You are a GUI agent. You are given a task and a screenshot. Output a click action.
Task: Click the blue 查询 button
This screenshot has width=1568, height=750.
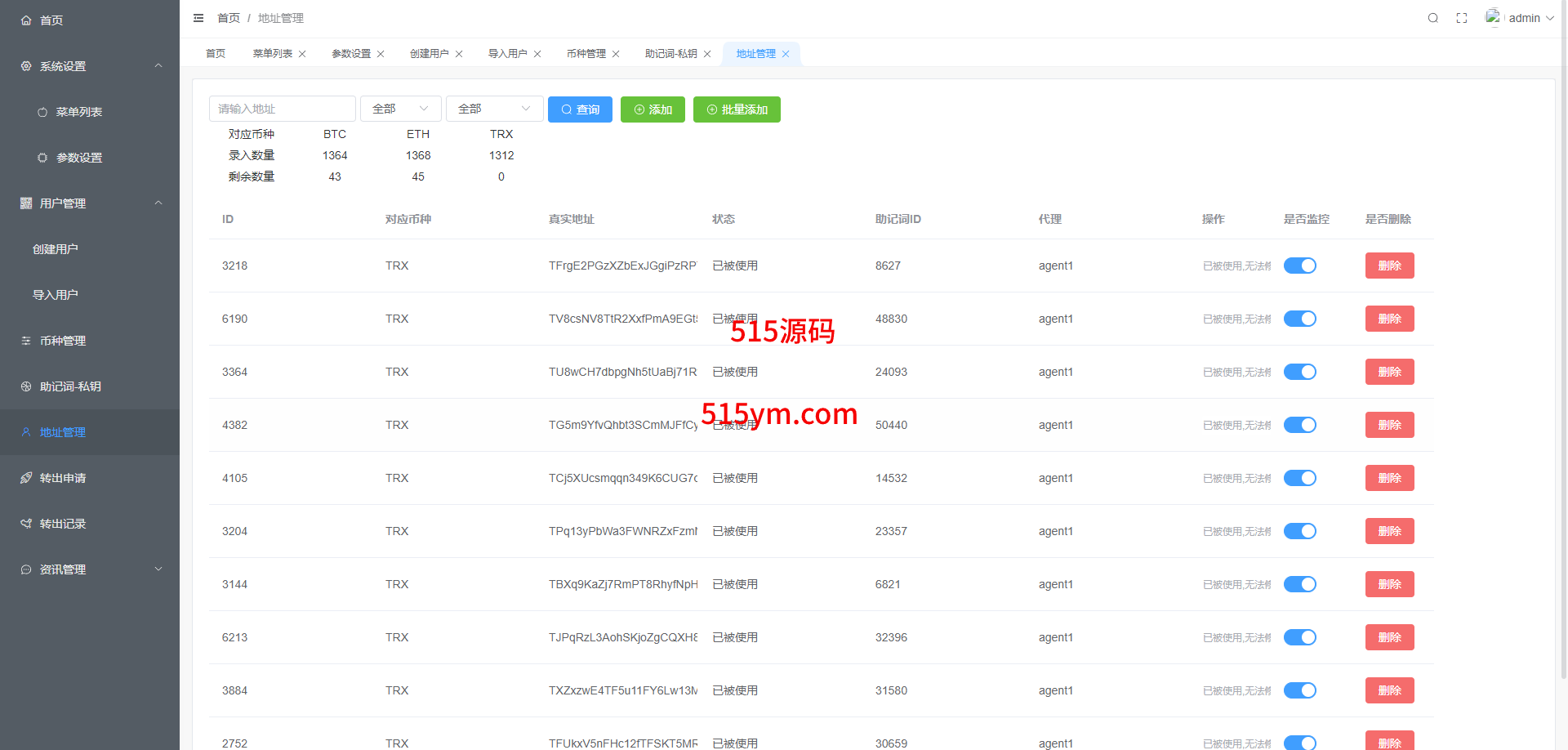580,109
